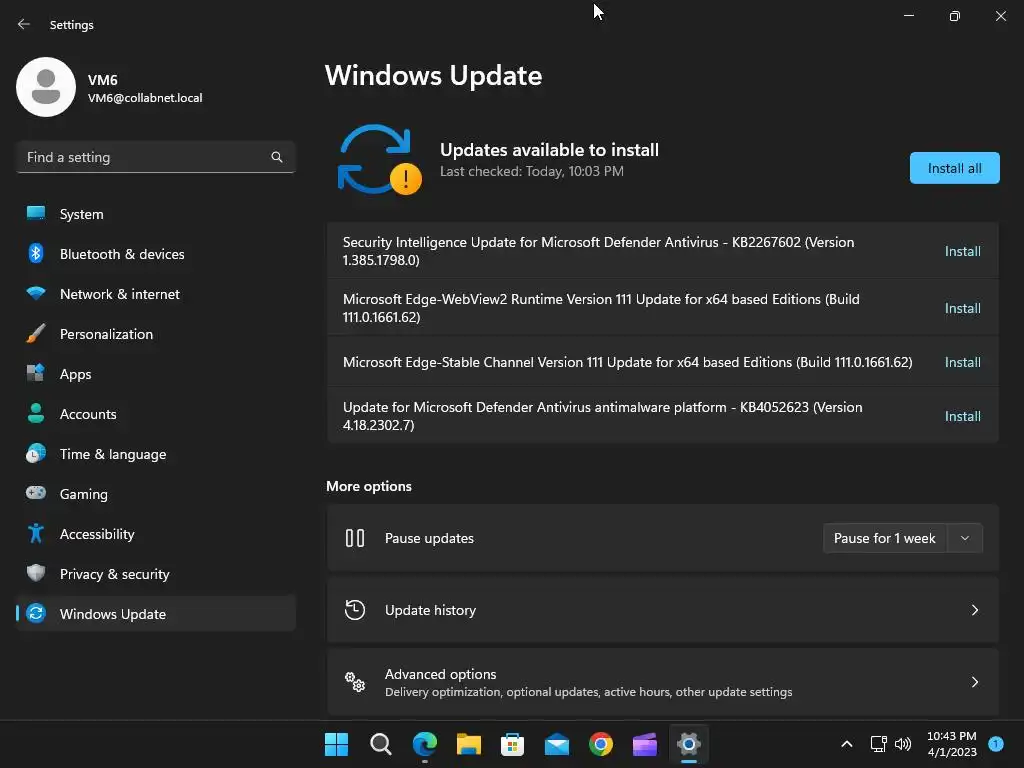The image size is (1024, 768).
Task: Click VM6@collabnet.local account text
Action: point(145,98)
